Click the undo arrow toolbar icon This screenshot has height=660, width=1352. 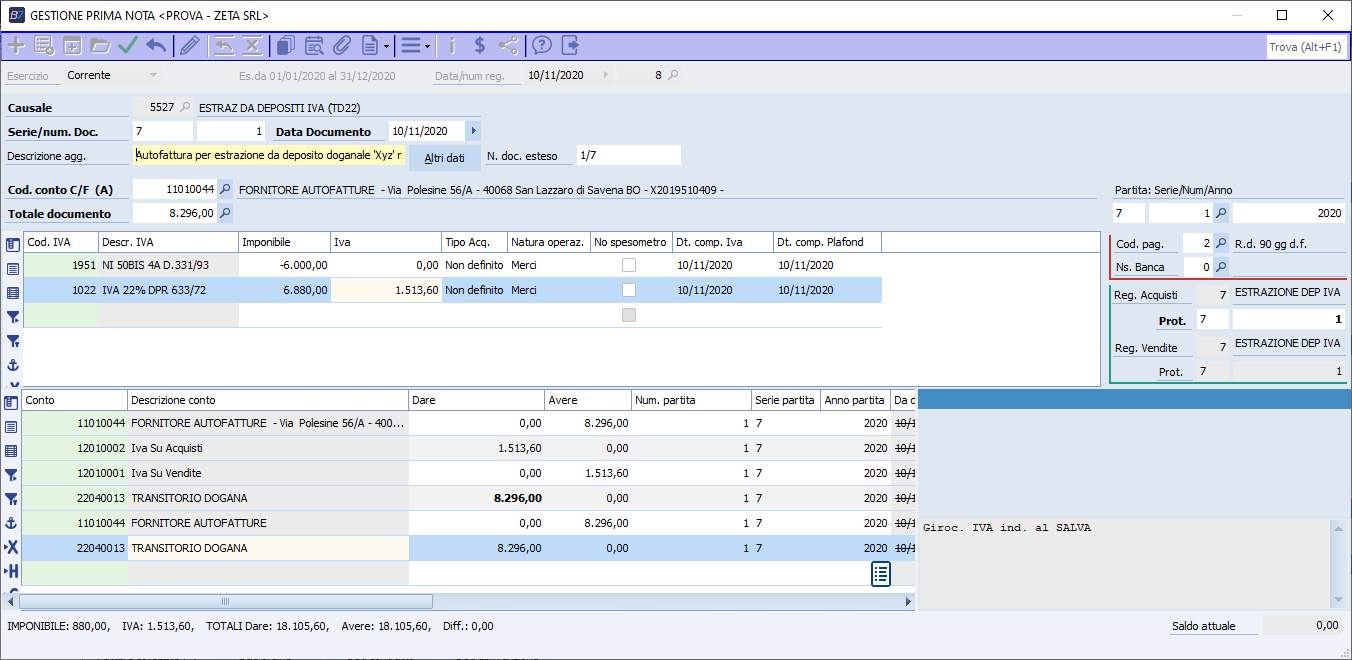156,45
